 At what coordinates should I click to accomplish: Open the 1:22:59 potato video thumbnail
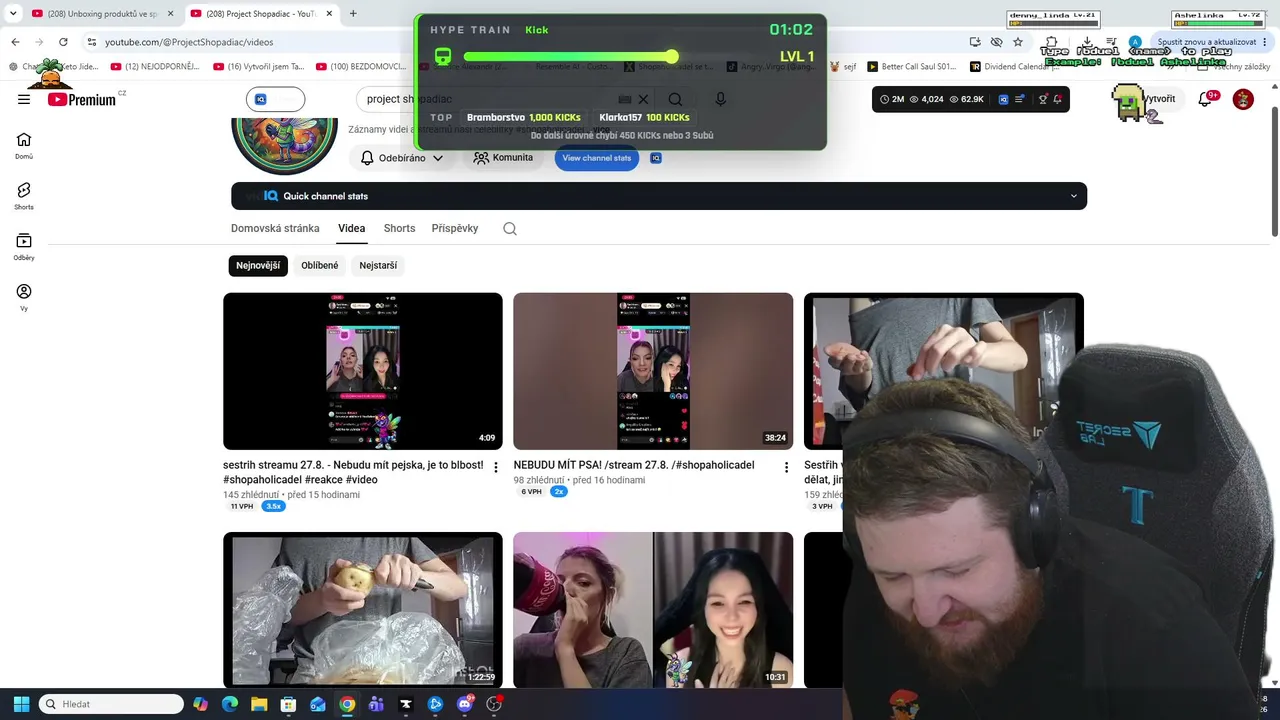coord(363,610)
